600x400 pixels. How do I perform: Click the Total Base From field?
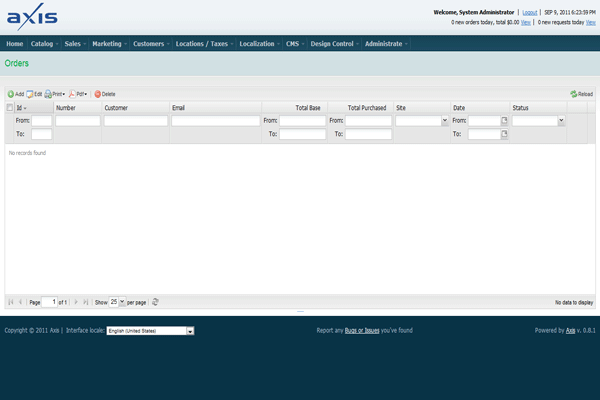(x=302, y=121)
